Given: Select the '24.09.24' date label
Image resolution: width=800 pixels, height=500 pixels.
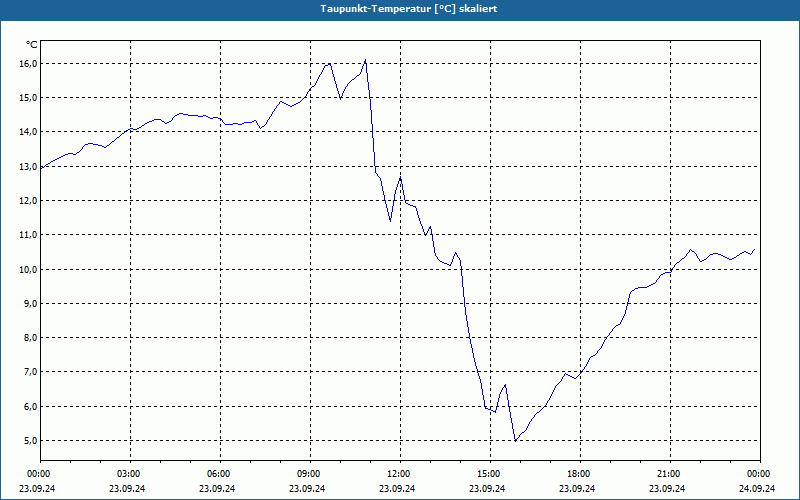Looking at the screenshot, I should tap(757, 488).
